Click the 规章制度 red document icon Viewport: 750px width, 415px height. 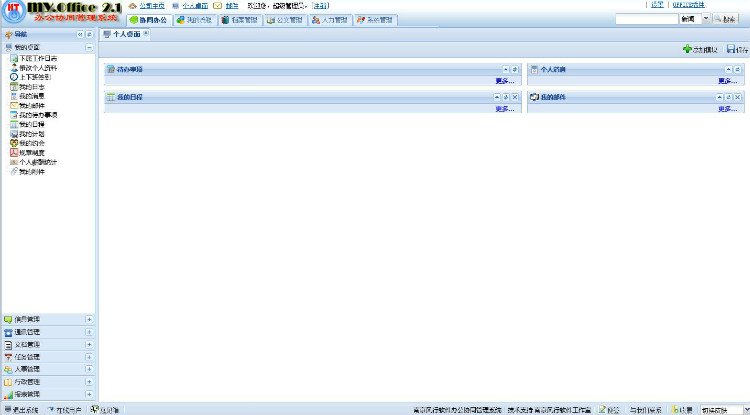coord(13,152)
